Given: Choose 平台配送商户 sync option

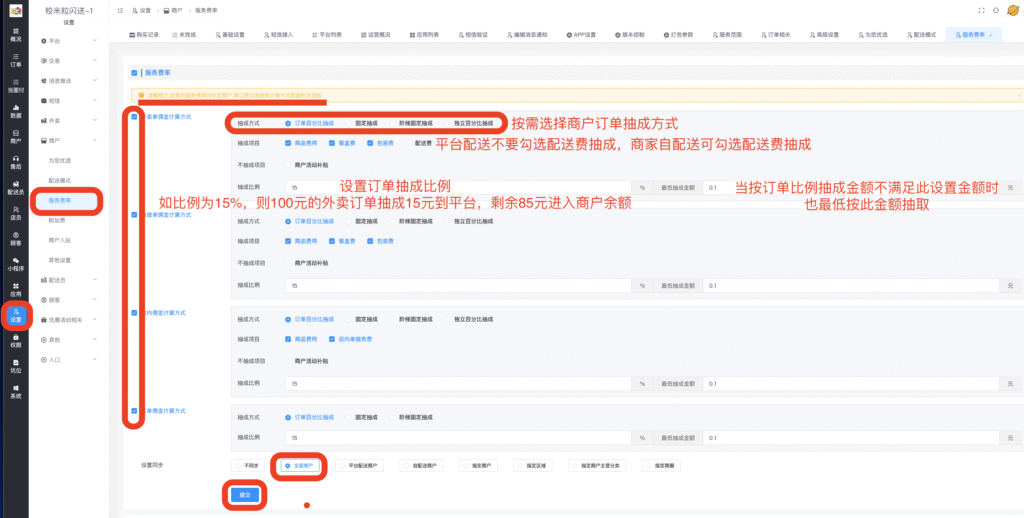Looking at the screenshot, I should (x=359, y=466).
